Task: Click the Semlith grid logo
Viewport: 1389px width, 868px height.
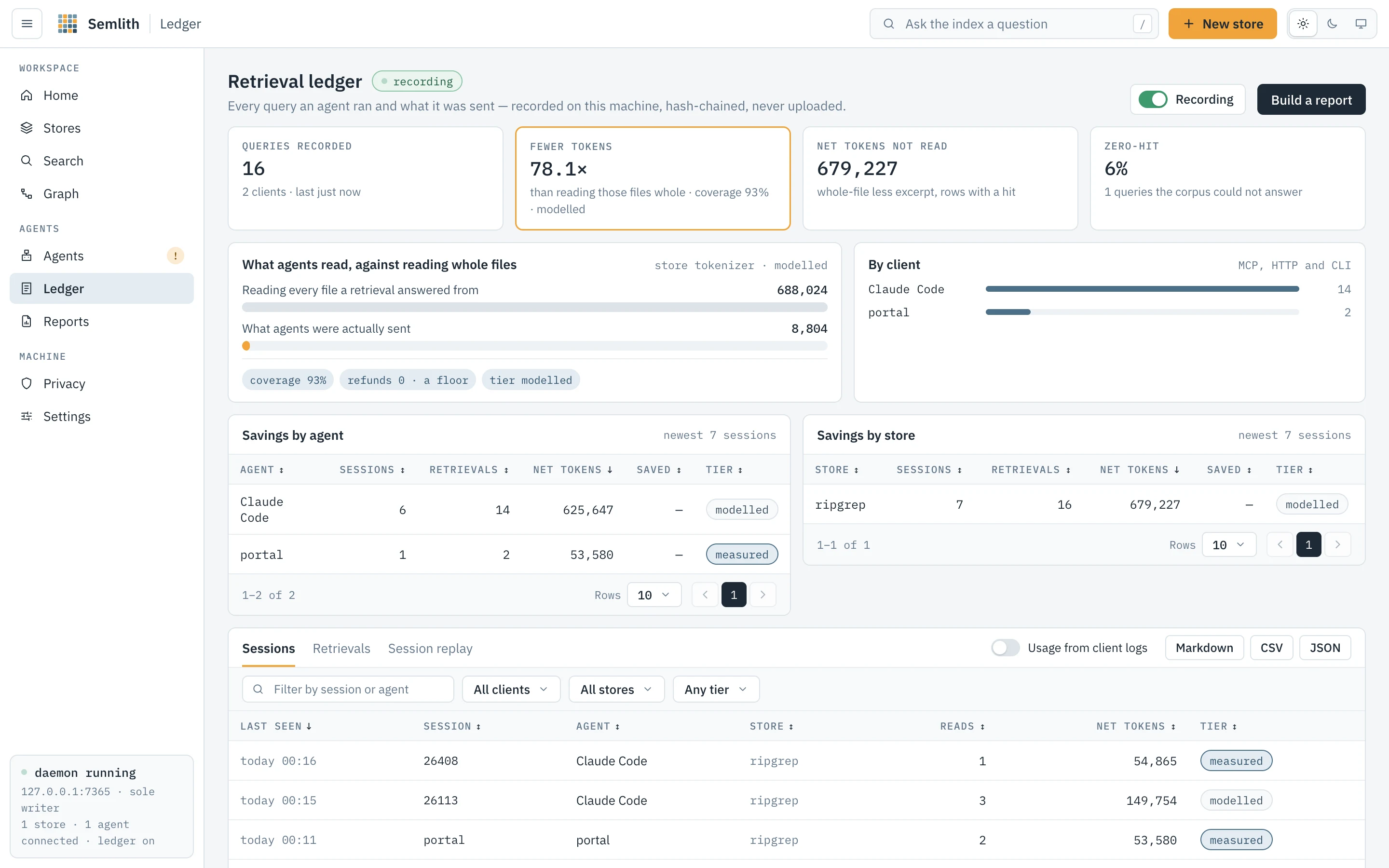Action: pyautogui.click(x=68, y=24)
